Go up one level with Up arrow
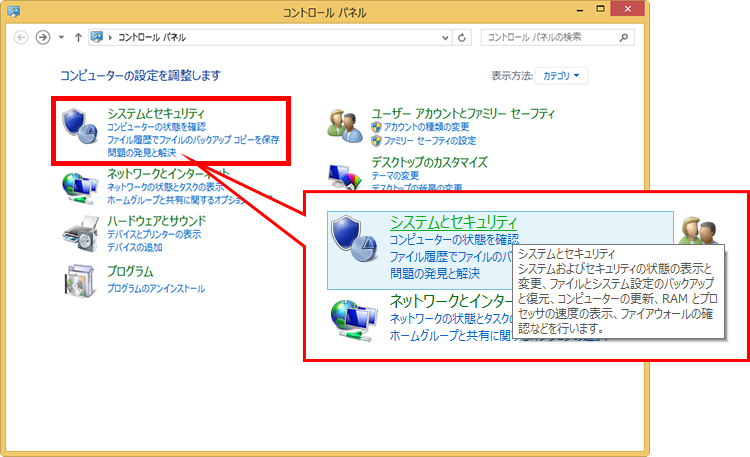 pyautogui.click(x=78, y=37)
